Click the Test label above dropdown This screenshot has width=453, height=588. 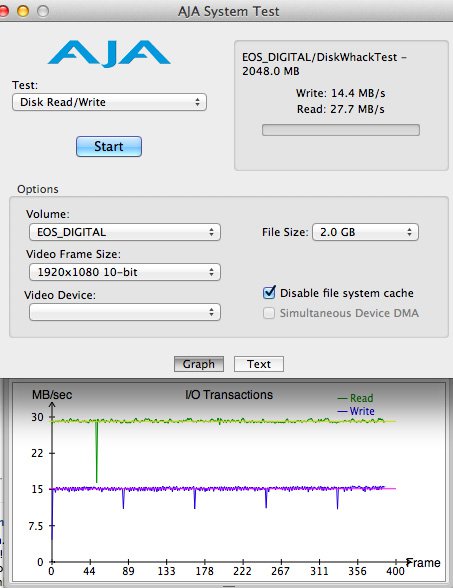25,85
